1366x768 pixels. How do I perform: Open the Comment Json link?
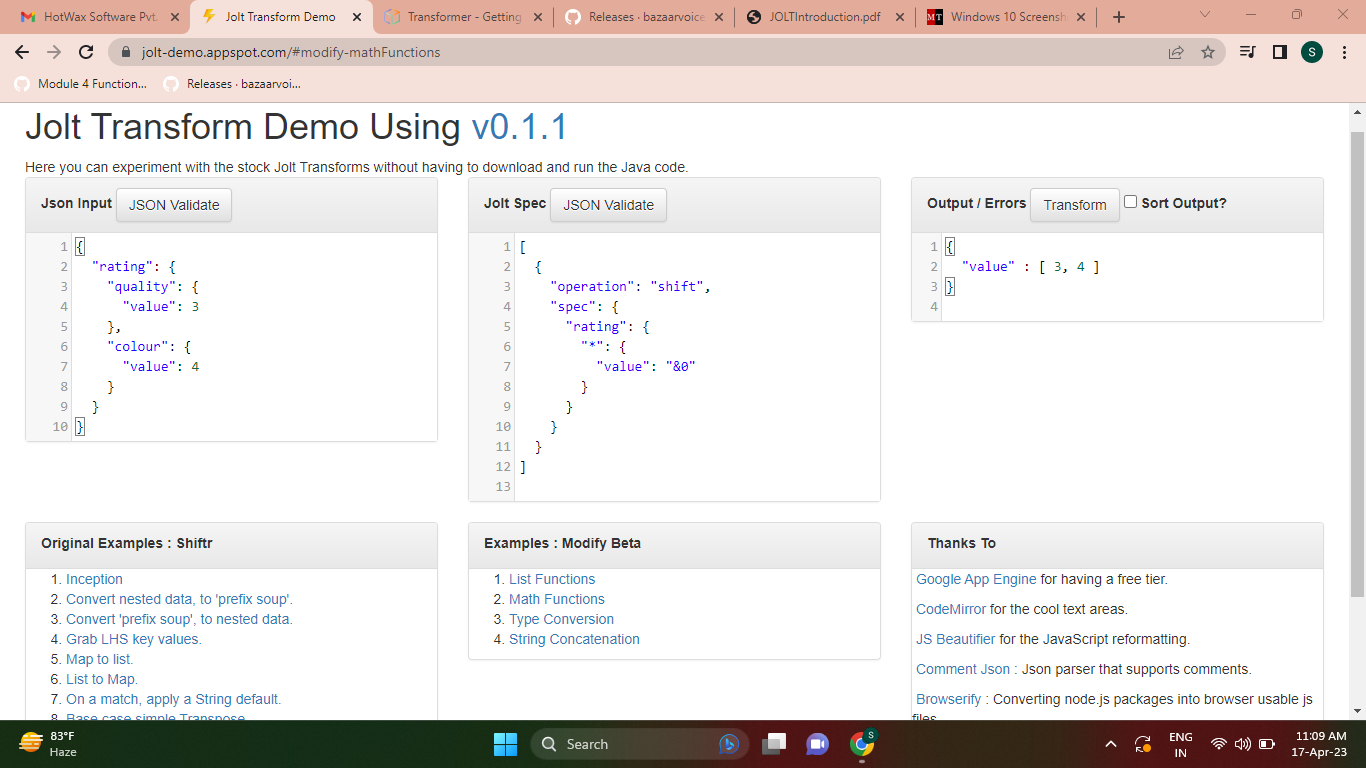click(x=963, y=669)
